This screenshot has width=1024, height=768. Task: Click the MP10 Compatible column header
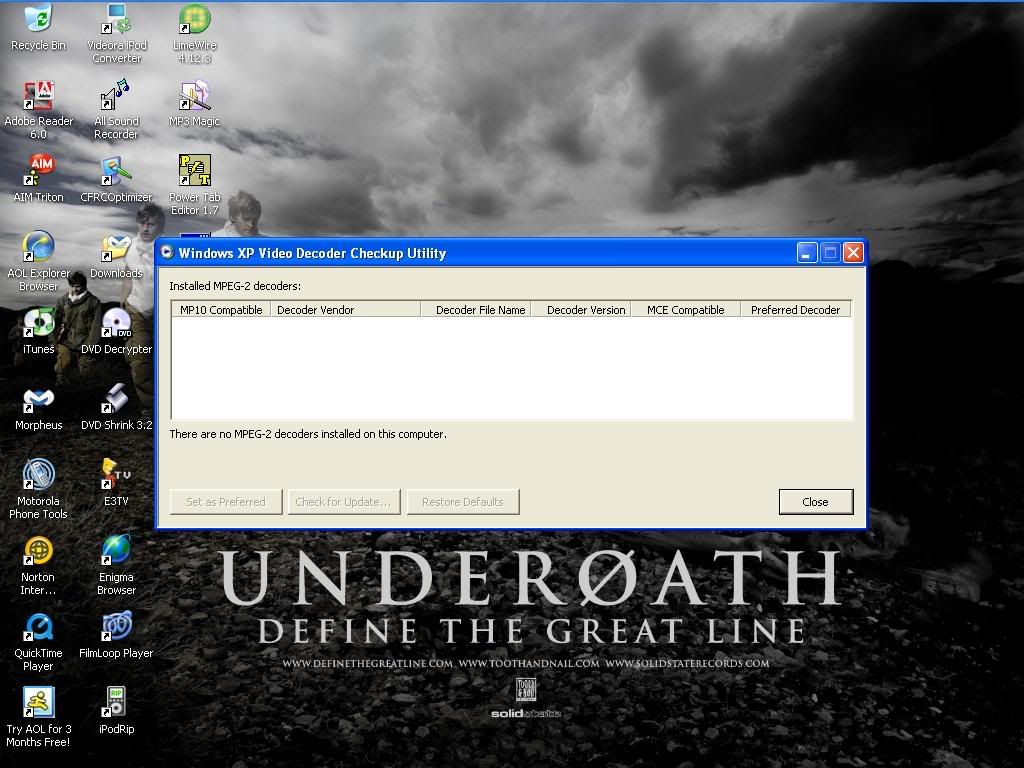(x=221, y=310)
